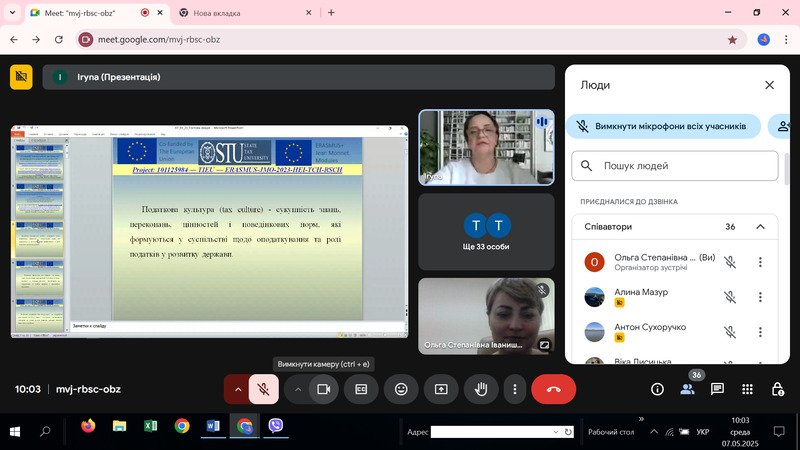Click camera permission icon in address bar

[86, 39]
